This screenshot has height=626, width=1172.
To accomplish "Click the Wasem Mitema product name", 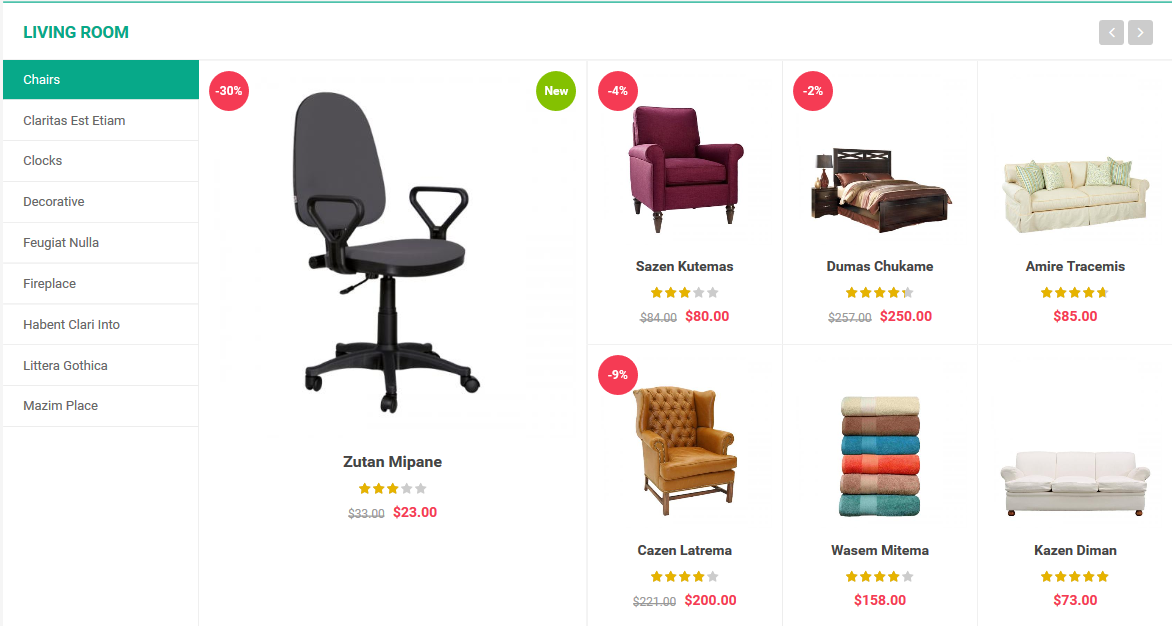I will (880, 550).
